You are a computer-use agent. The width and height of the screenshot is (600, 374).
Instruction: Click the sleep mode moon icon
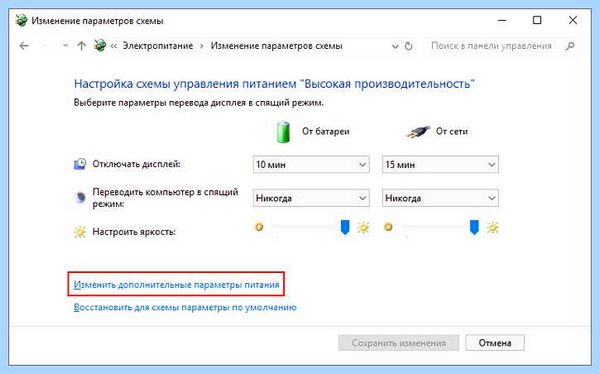[x=80, y=198]
